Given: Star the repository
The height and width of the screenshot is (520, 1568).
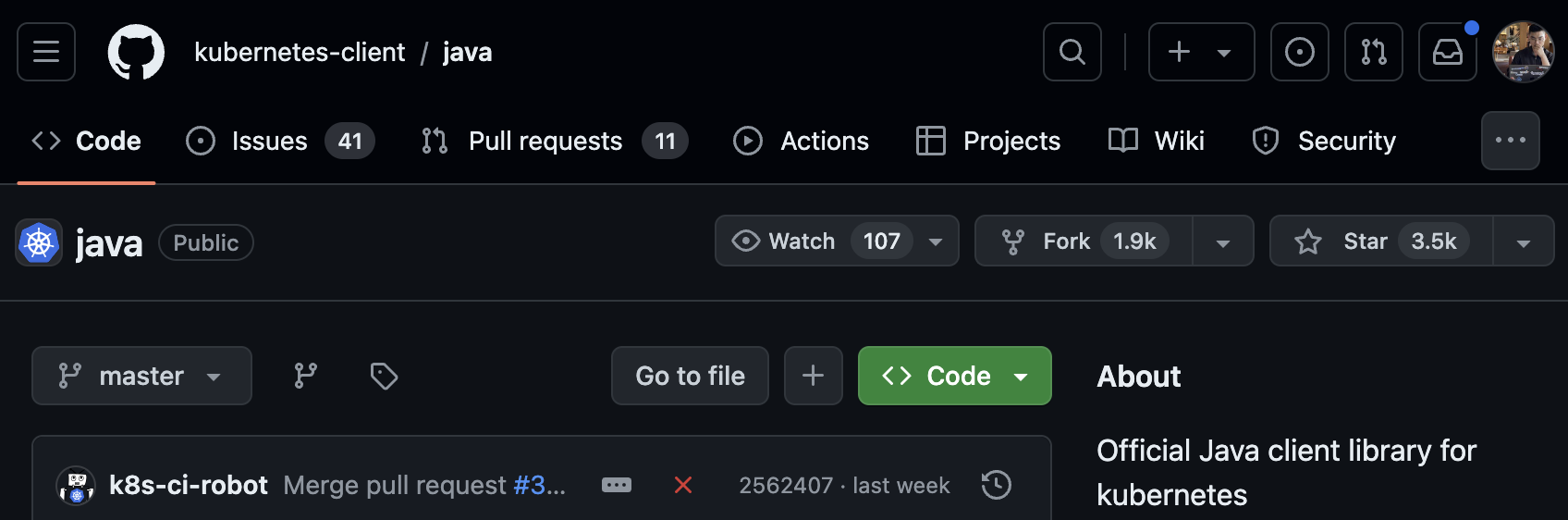Looking at the screenshot, I should tap(1381, 241).
